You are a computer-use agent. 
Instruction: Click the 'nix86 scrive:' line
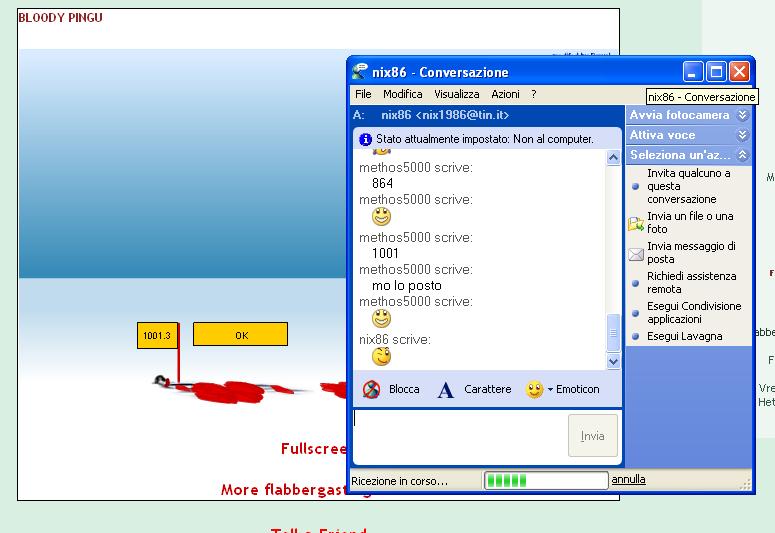coord(395,340)
